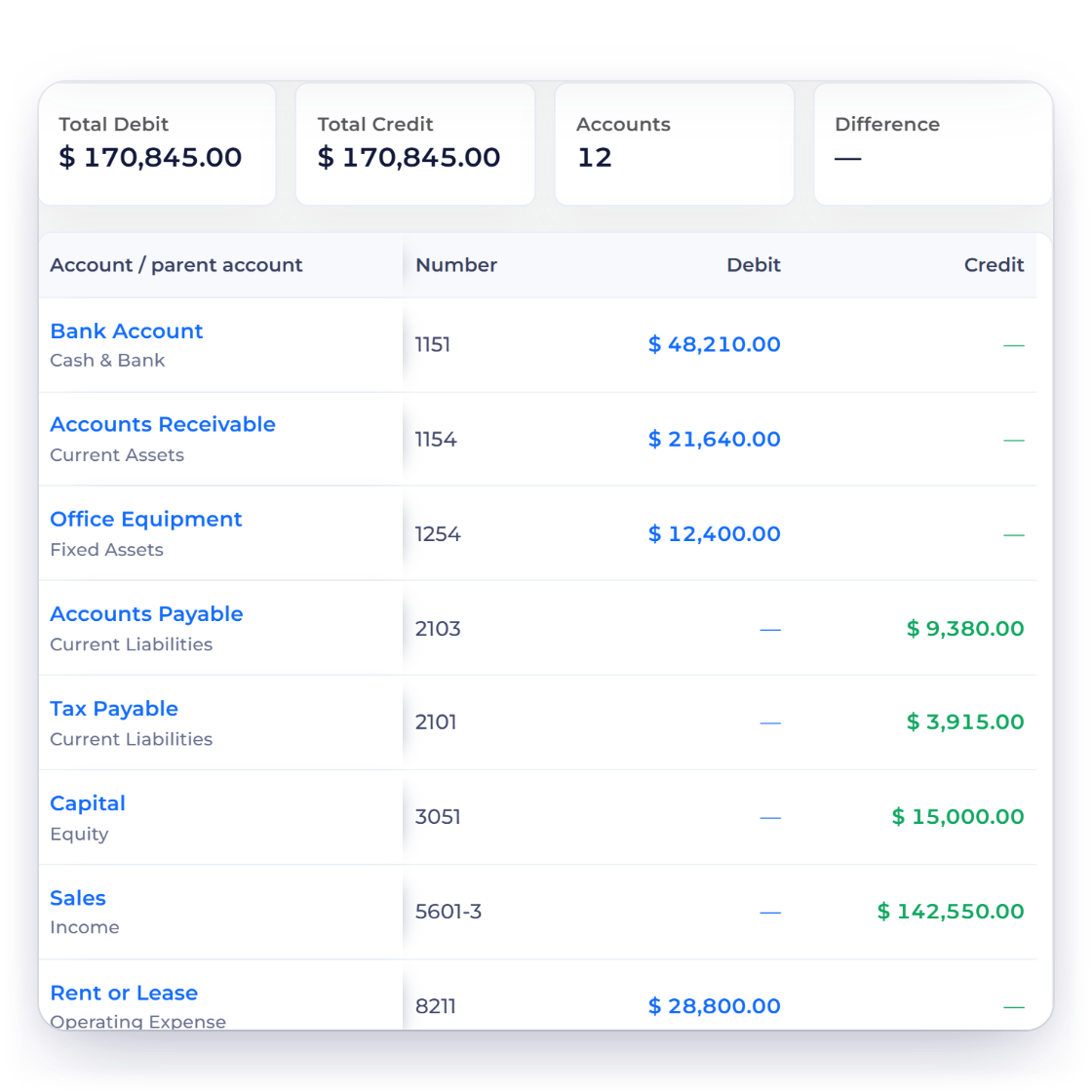Image resolution: width=1092 pixels, height=1092 pixels.
Task: Open the Capital equity account
Action: tap(88, 803)
